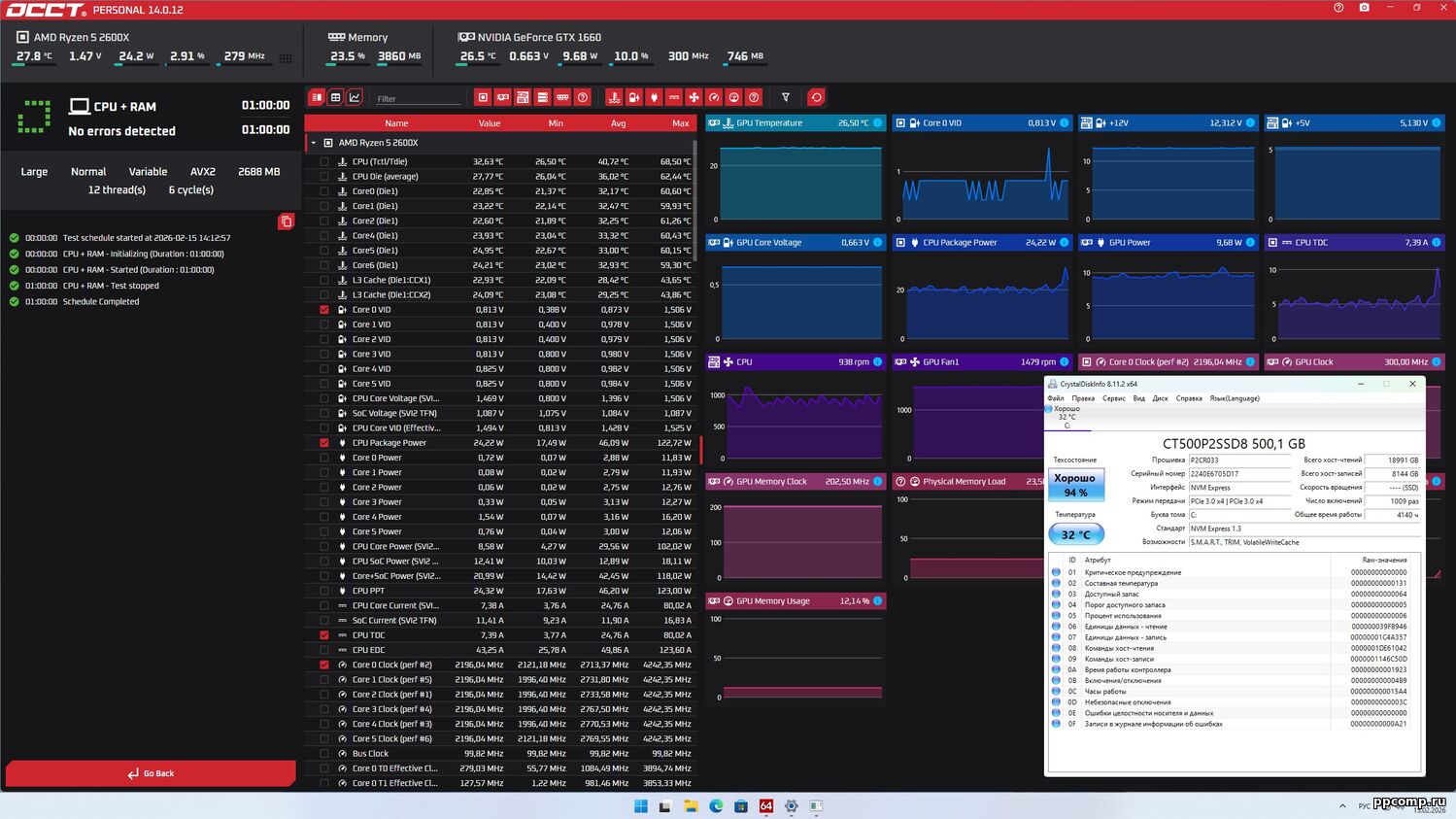Open Microsoft Edge from the taskbar
This screenshot has height=819, width=1456.
716,806
